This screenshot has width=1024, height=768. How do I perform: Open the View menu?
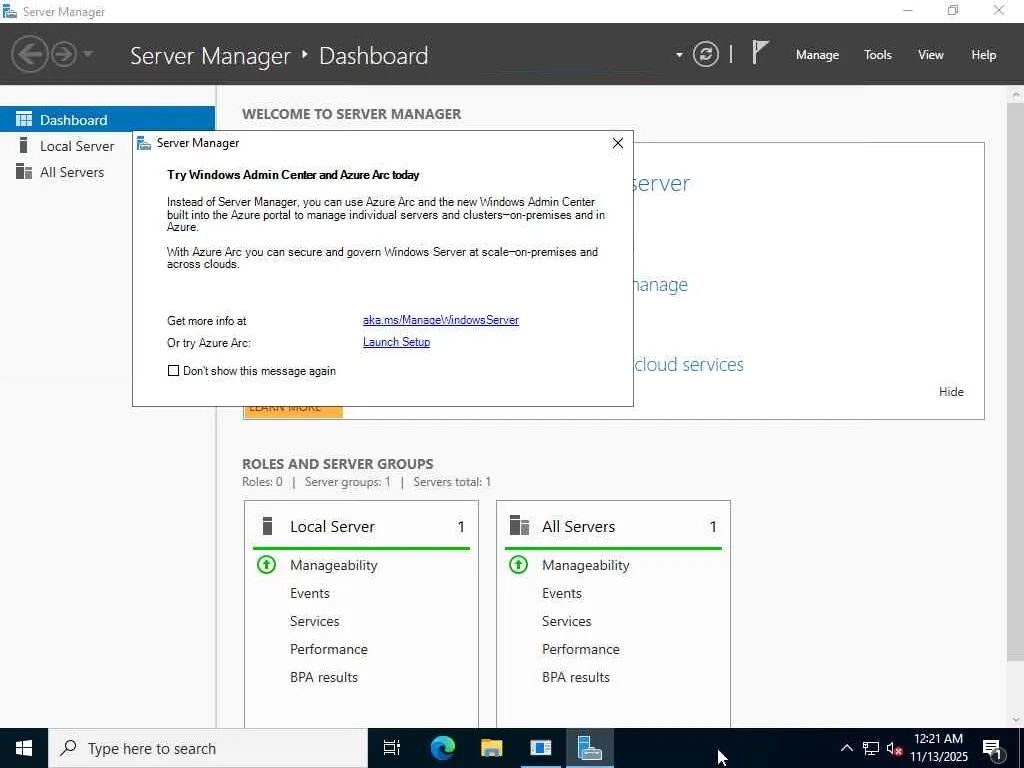[x=930, y=55]
